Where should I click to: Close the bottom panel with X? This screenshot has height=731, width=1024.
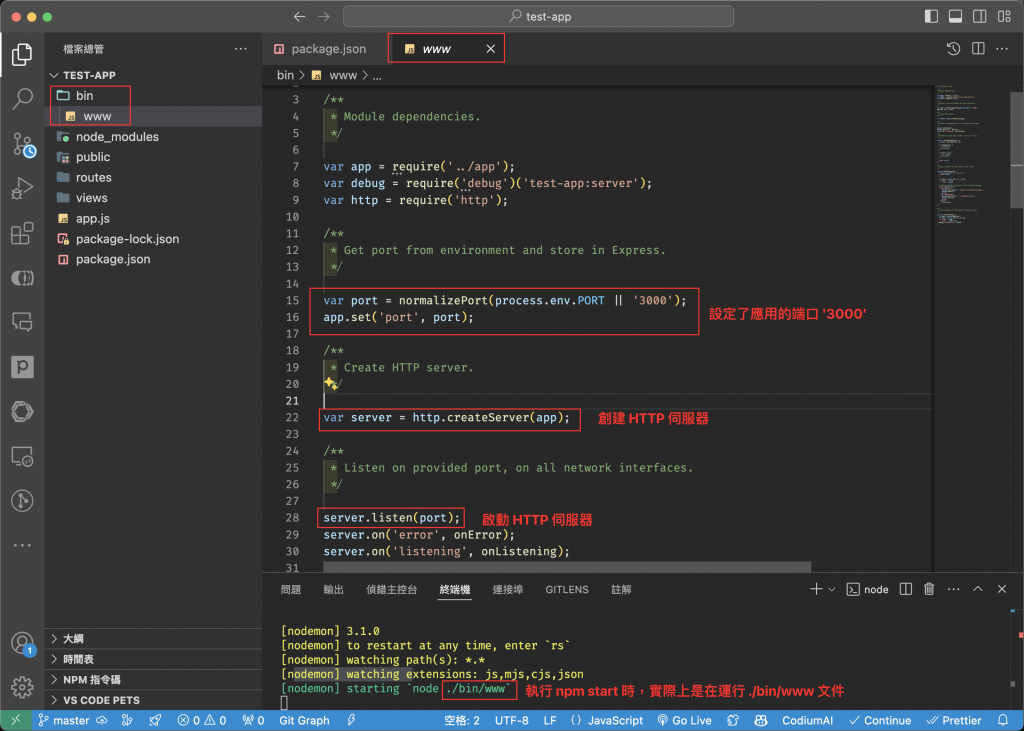[1002, 589]
